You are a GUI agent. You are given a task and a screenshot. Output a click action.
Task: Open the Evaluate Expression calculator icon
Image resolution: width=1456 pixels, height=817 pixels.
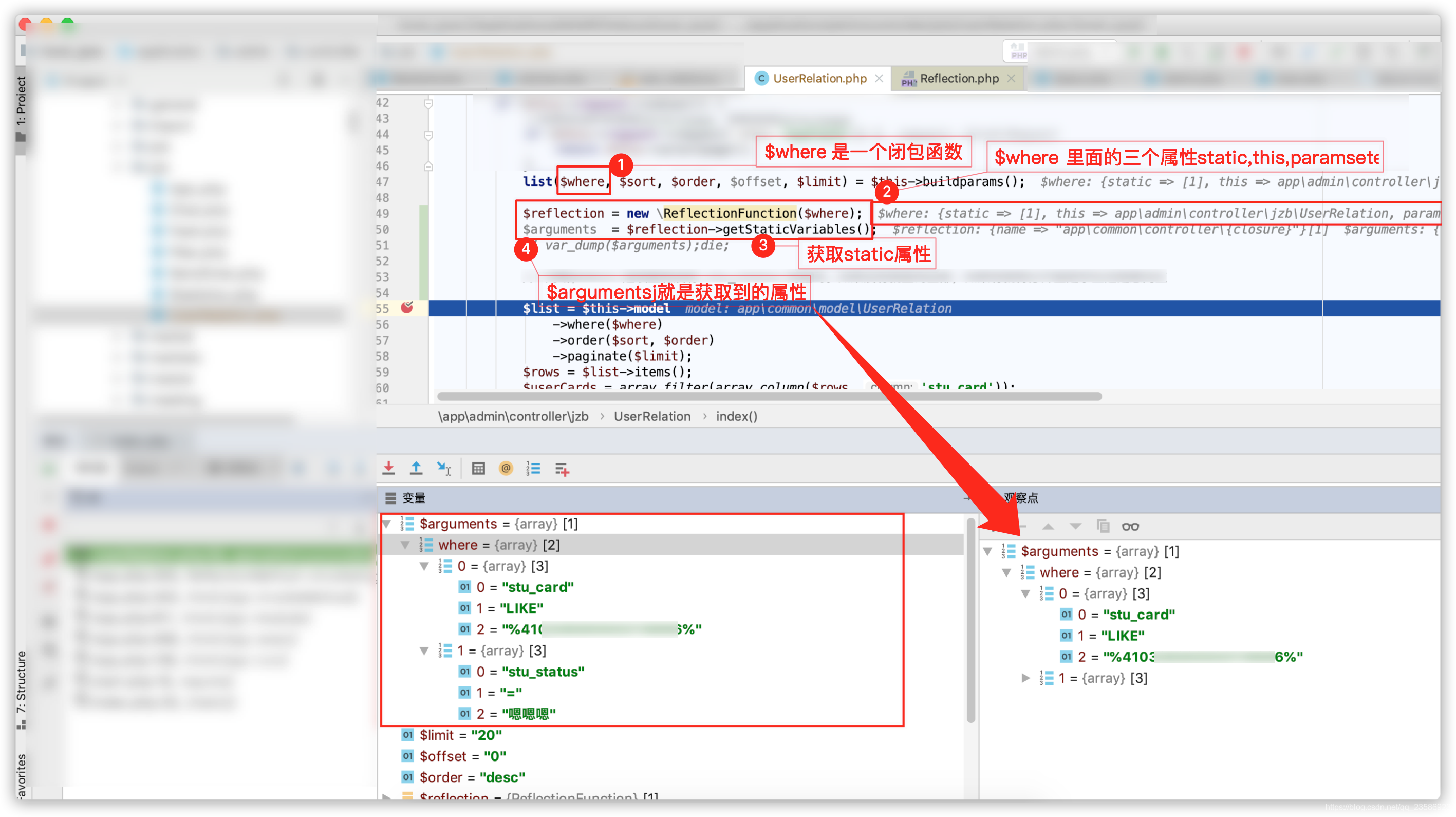[x=478, y=468]
